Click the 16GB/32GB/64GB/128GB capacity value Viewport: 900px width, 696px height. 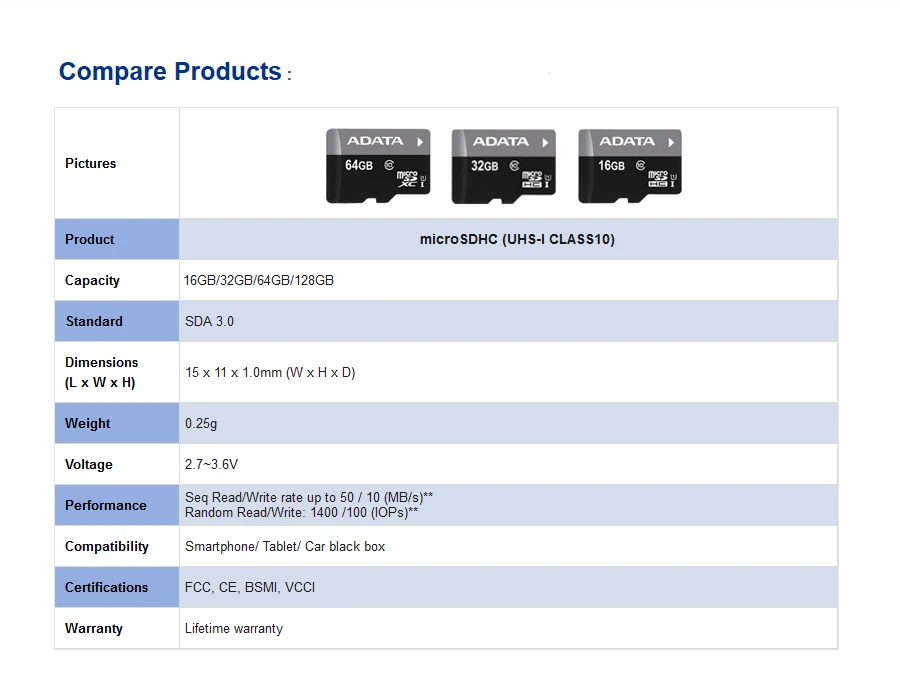pyautogui.click(x=259, y=281)
